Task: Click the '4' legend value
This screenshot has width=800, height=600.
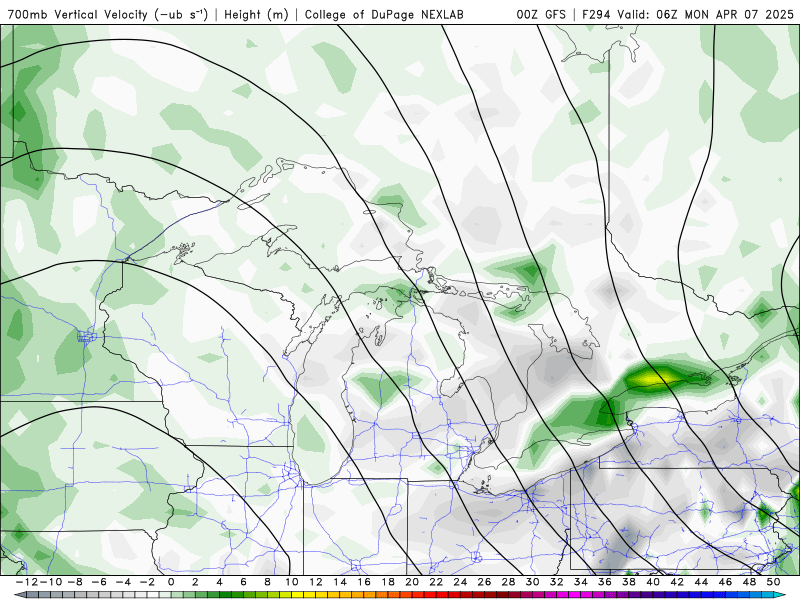Action: pos(219,582)
